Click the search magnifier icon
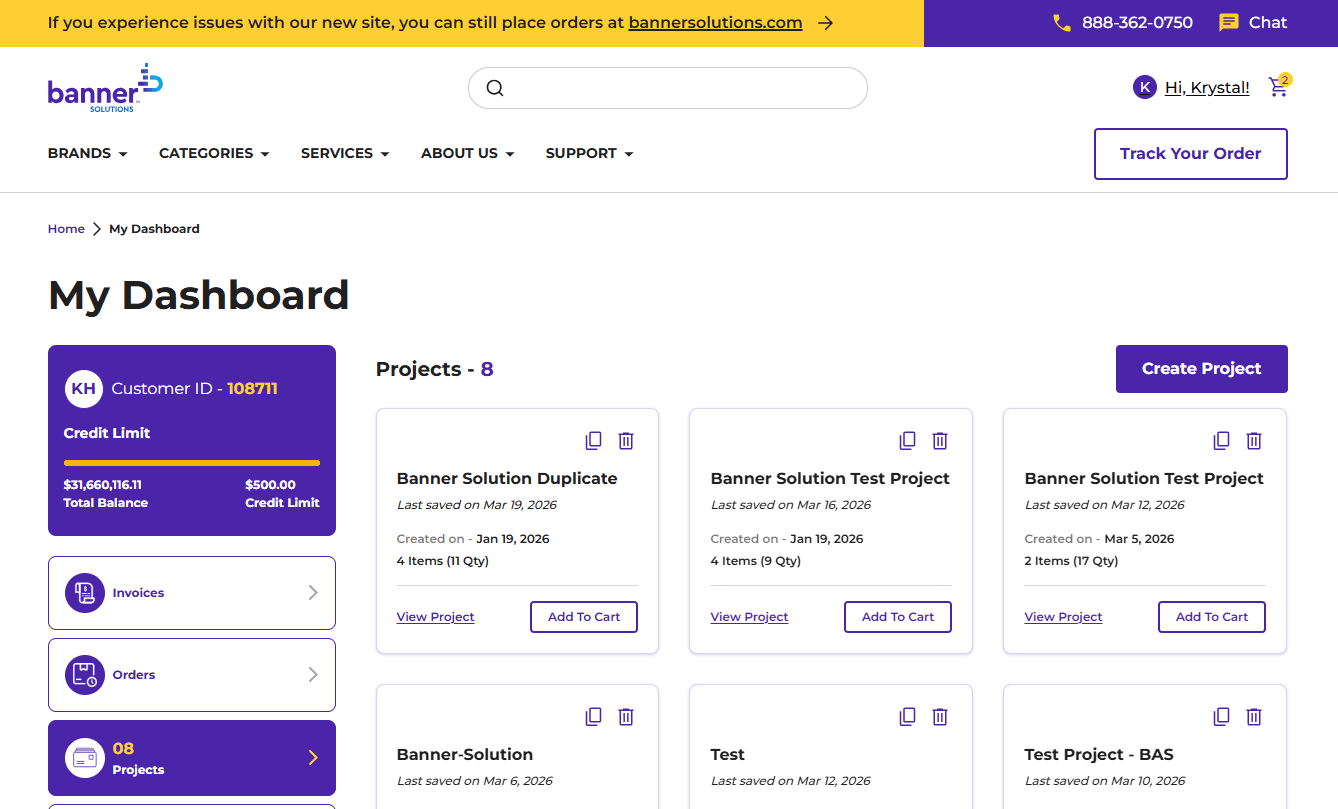 click(495, 88)
